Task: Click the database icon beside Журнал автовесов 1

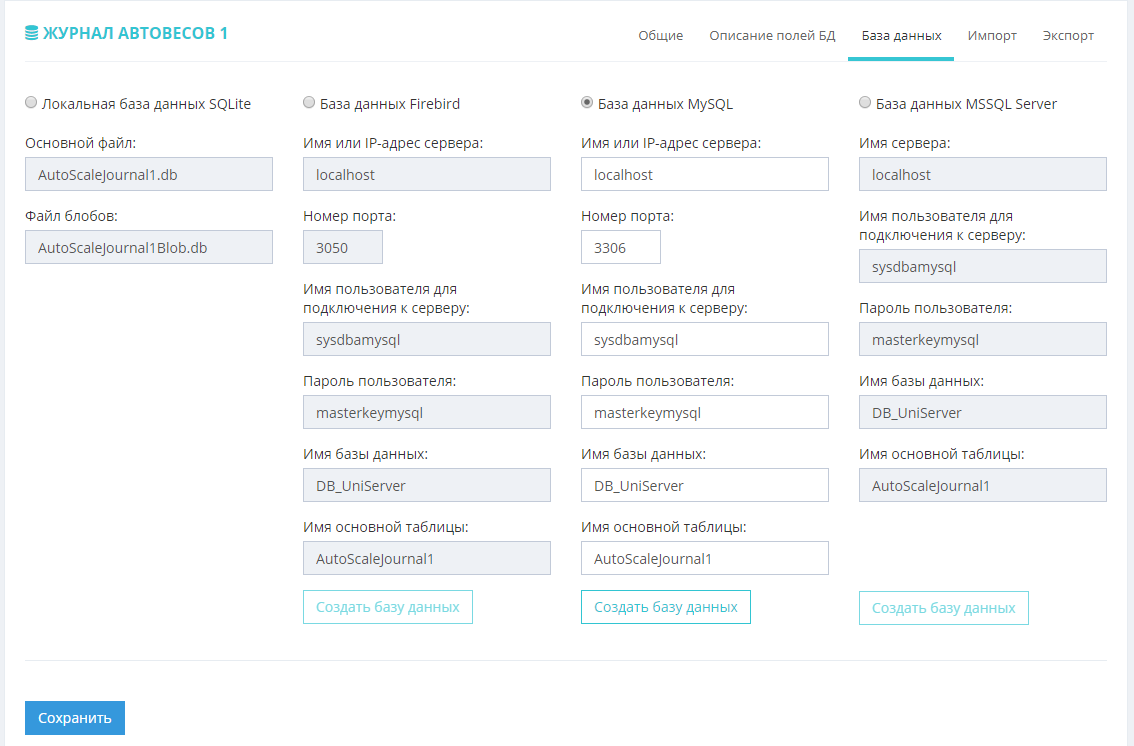Action: tap(32, 34)
